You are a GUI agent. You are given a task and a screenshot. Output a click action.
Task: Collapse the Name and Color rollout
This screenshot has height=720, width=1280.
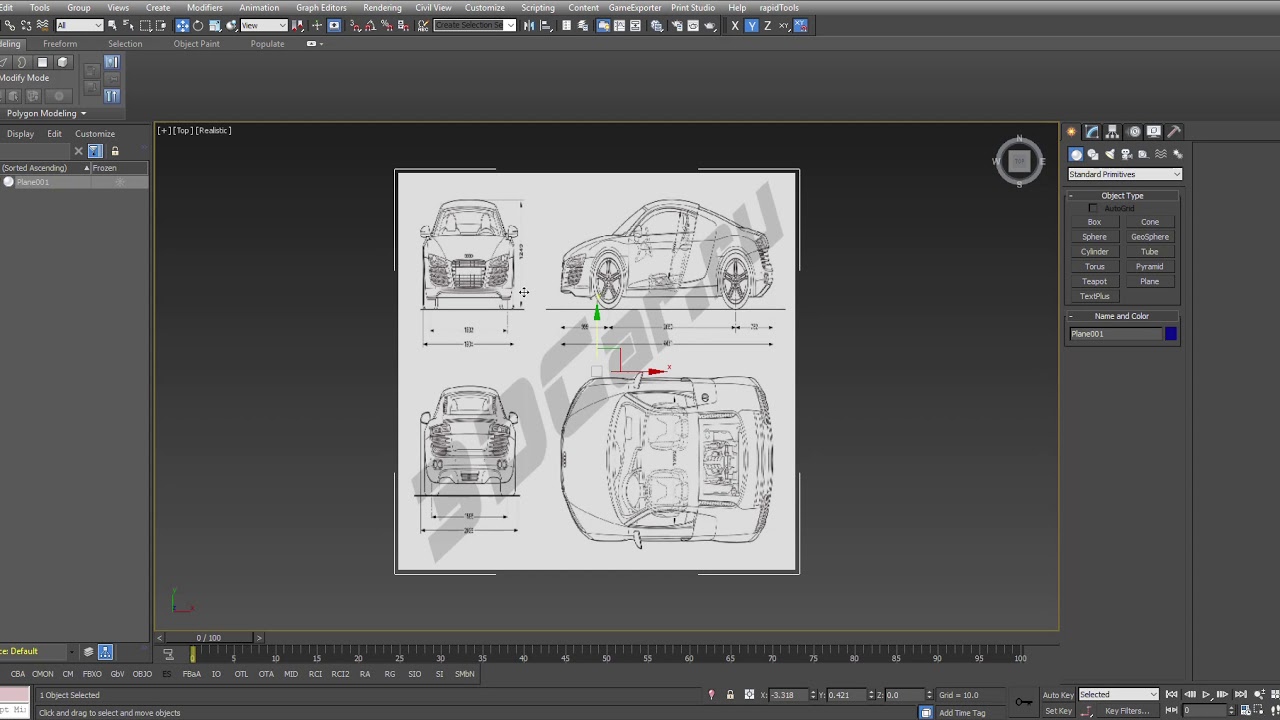click(x=1122, y=316)
